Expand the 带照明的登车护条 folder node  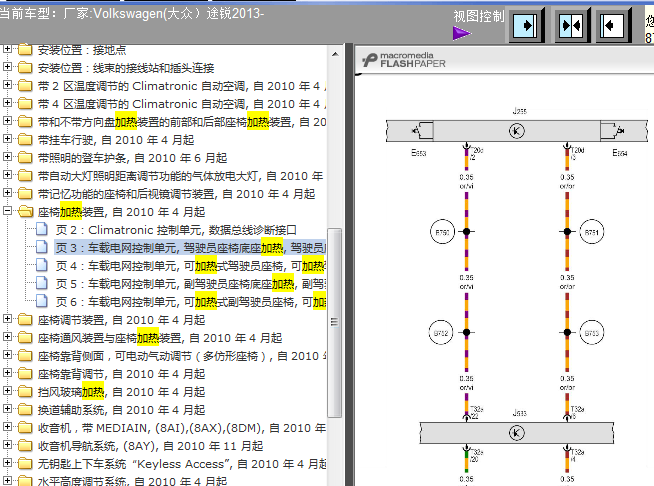pos(7,156)
